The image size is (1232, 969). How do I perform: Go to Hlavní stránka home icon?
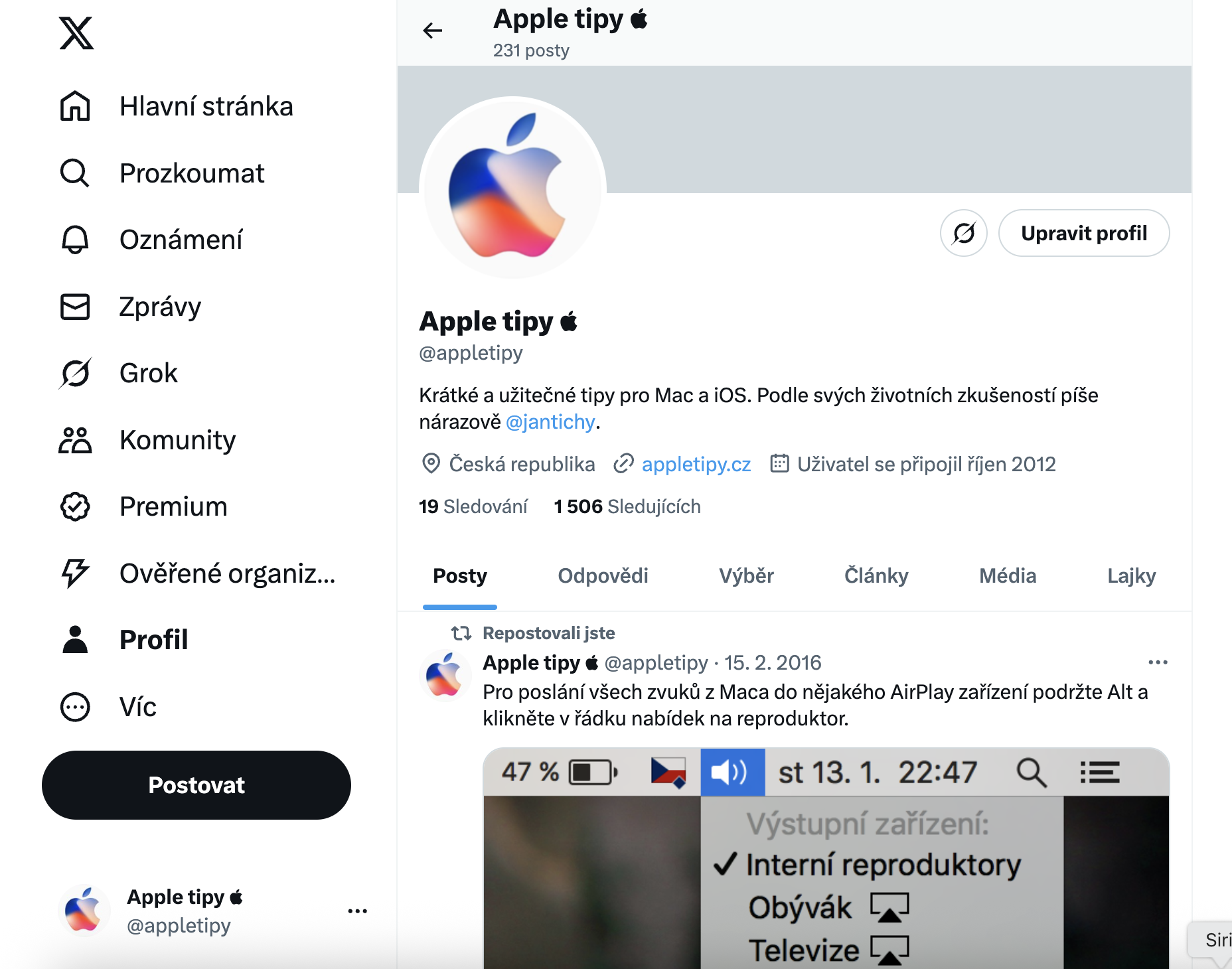75,106
